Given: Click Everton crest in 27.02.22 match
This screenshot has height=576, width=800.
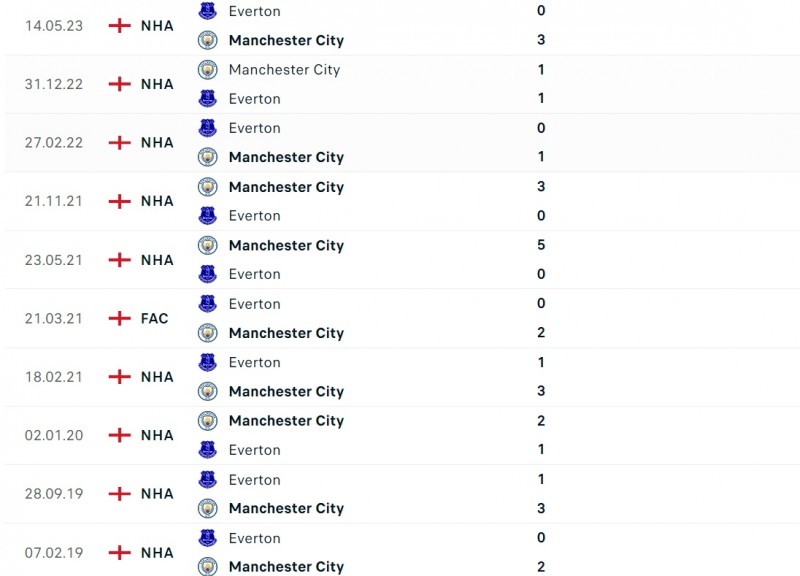Looking at the screenshot, I should pyautogui.click(x=207, y=128).
